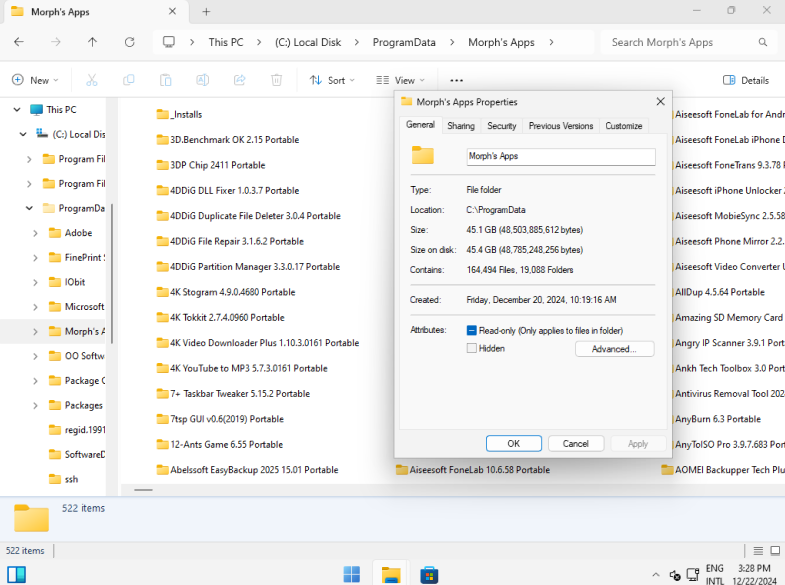
Task: Expand the Adobe folder node
Action: point(35,233)
